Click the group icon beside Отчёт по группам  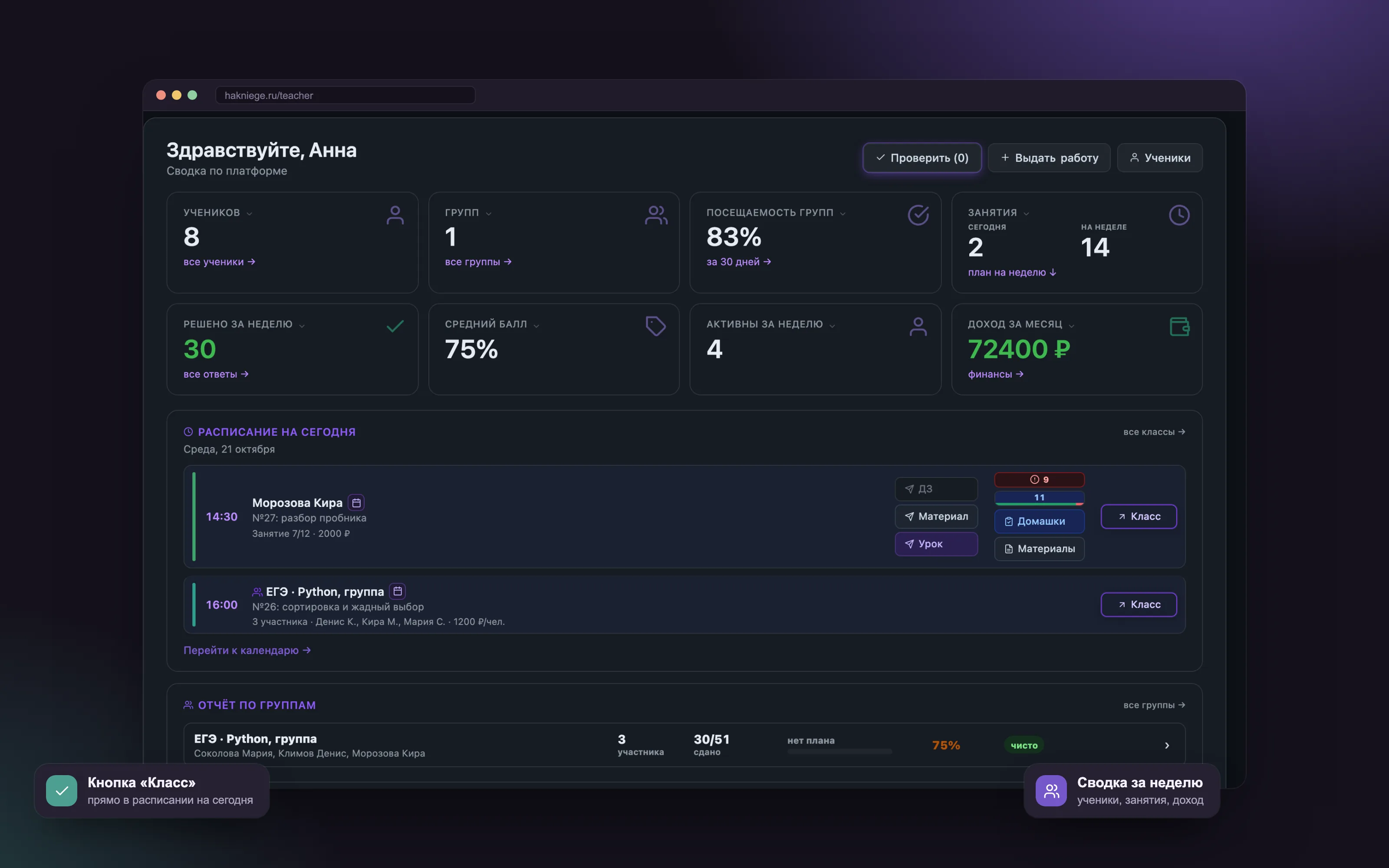click(188, 705)
